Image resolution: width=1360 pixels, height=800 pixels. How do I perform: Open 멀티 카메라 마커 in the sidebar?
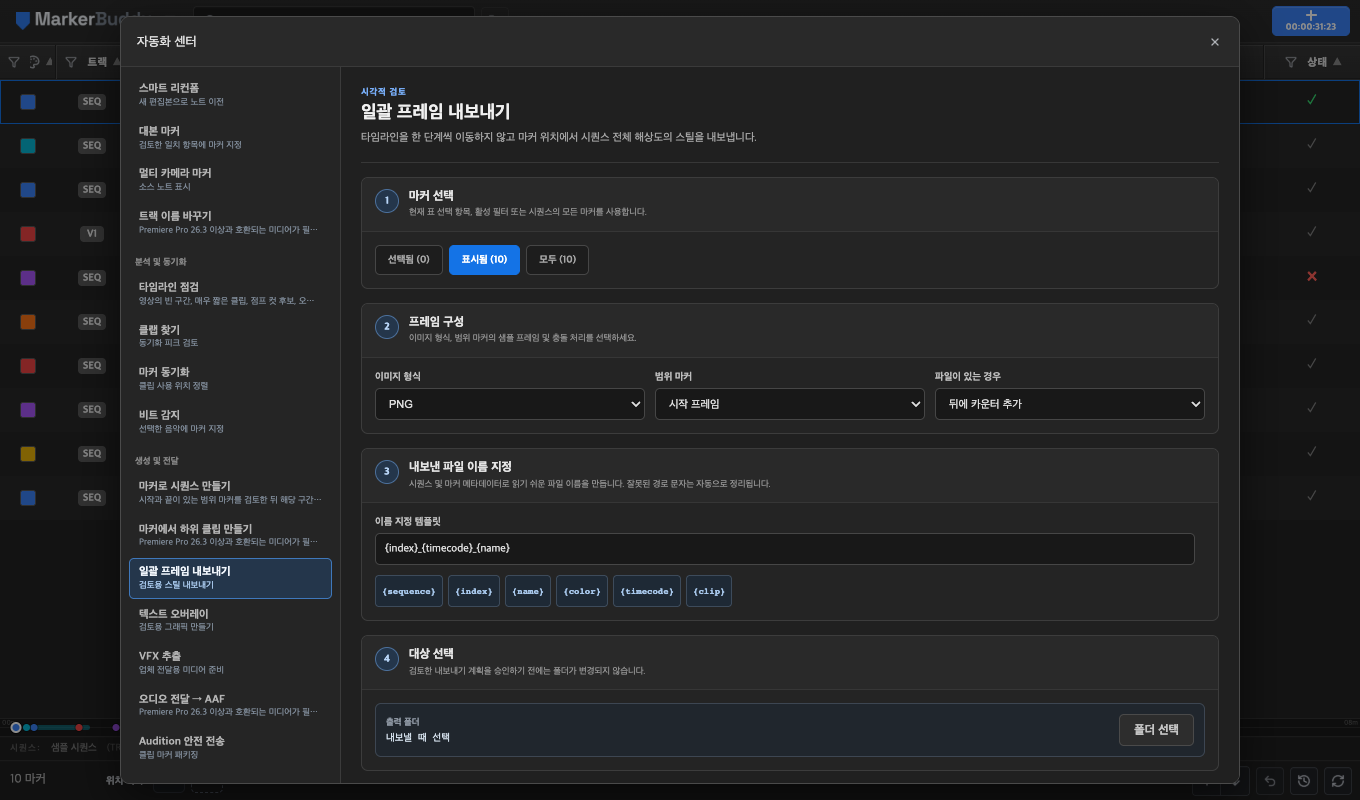(230, 178)
